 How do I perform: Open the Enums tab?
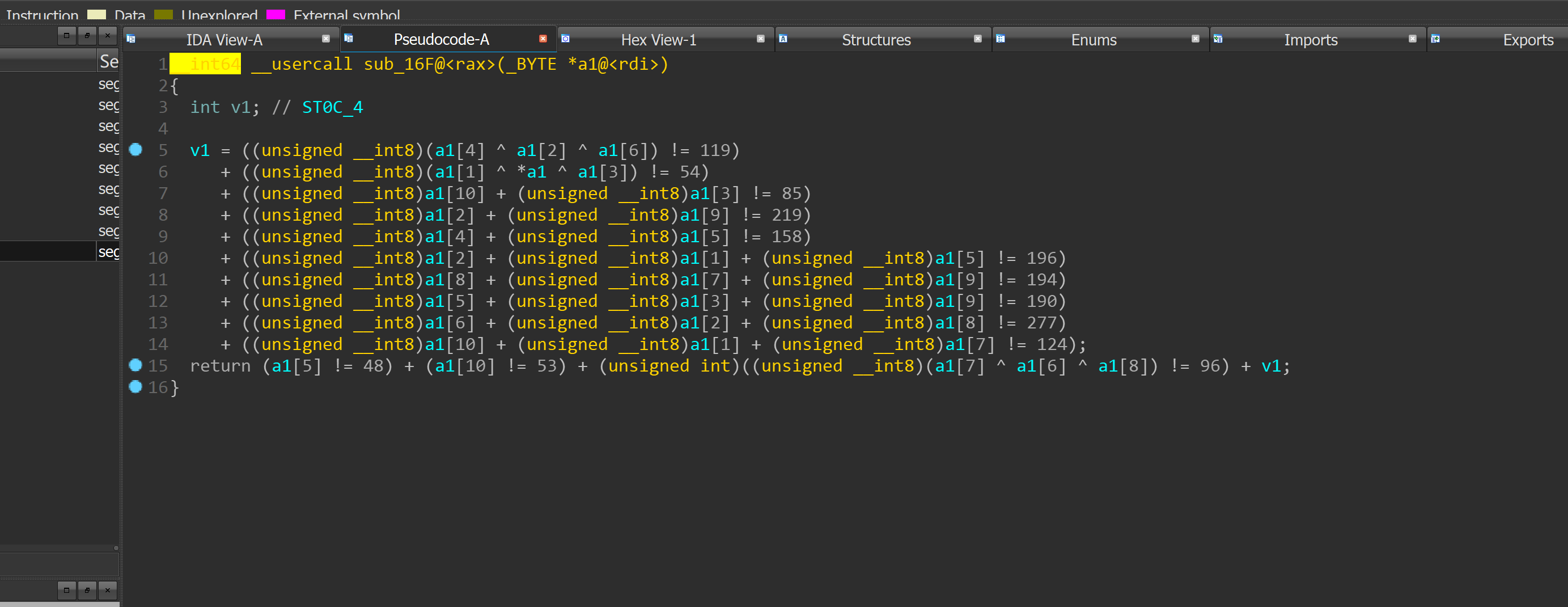pyautogui.click(x=1093, y=40)
